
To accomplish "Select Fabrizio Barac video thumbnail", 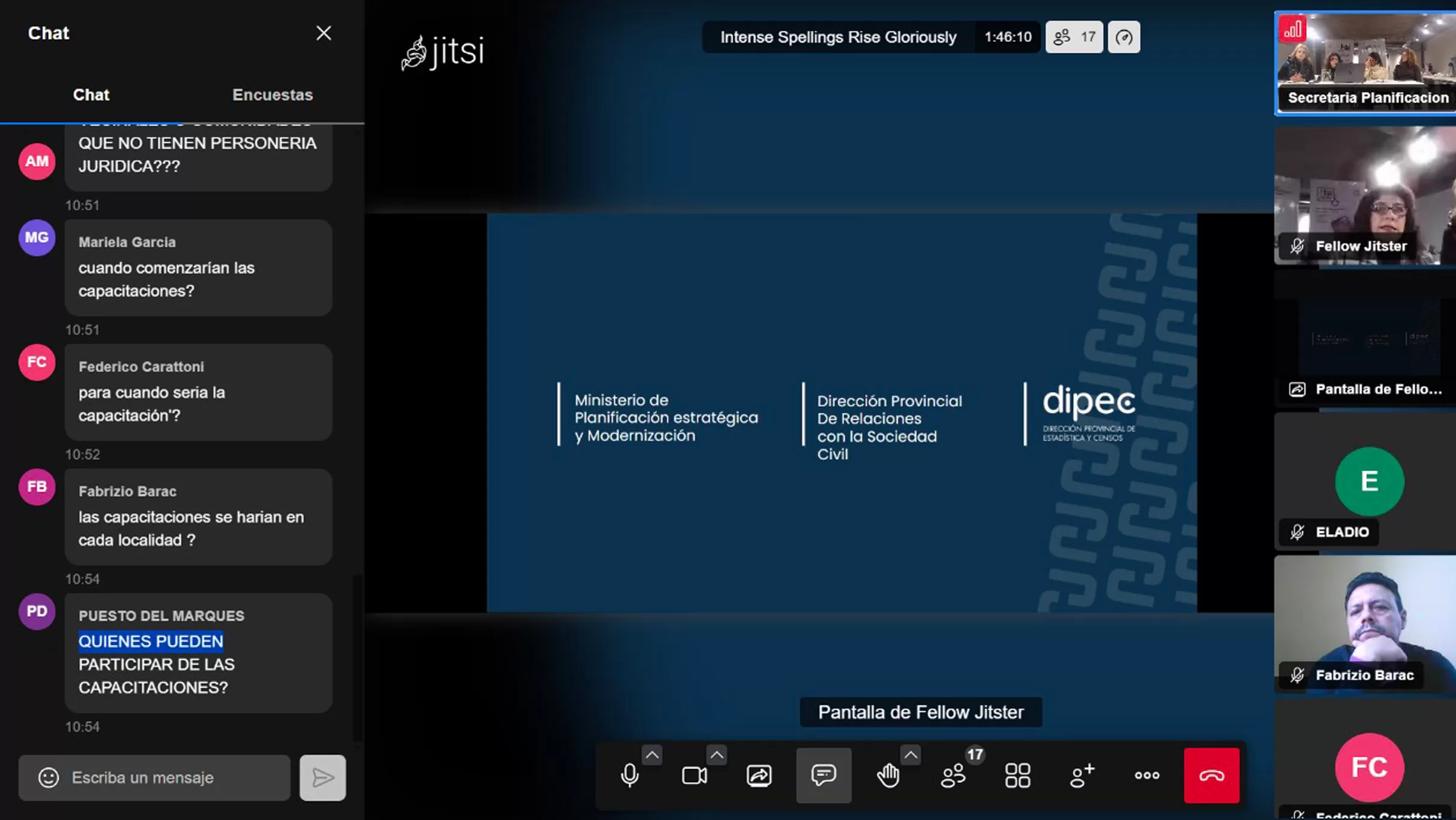I will coord(1365,625).
